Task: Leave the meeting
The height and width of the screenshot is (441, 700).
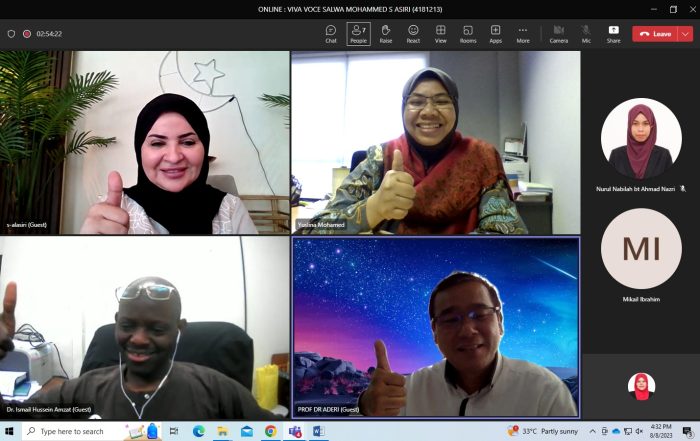Action: 656,34
